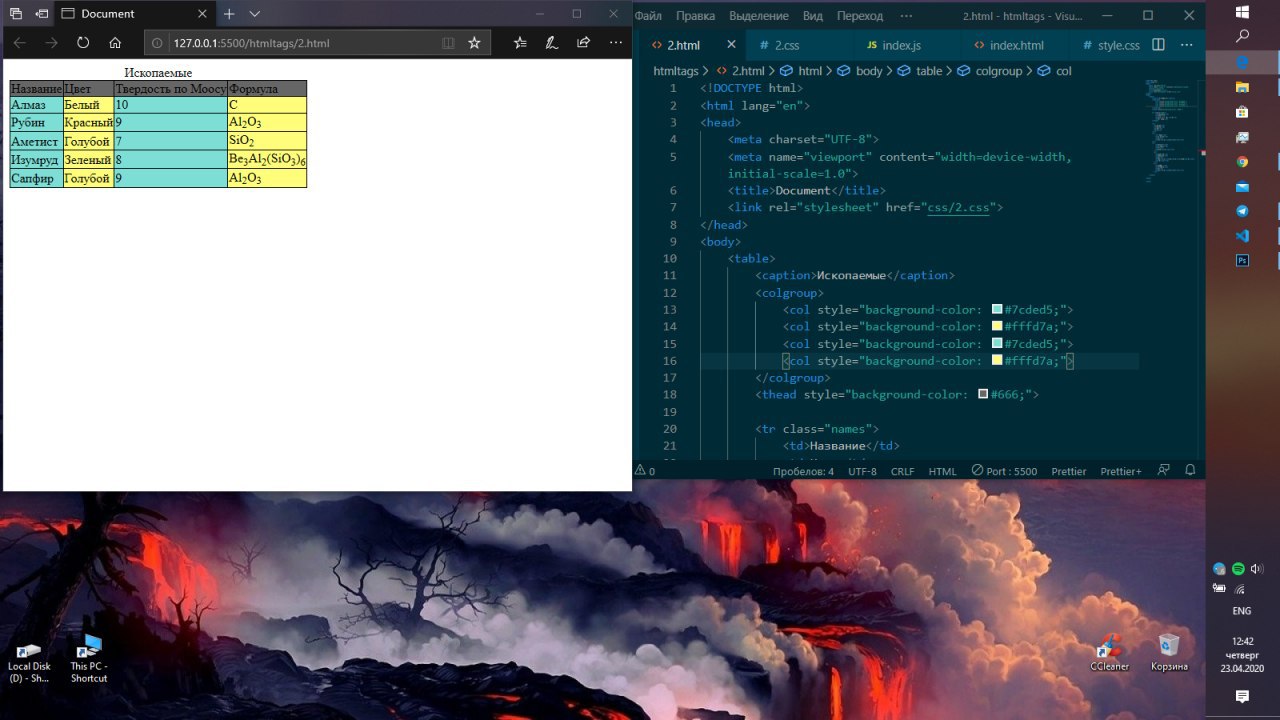The width and height of the screenshot is (1280, 720).
Task: Click the Изумруд cell in the table
Action: click(36, 159)
